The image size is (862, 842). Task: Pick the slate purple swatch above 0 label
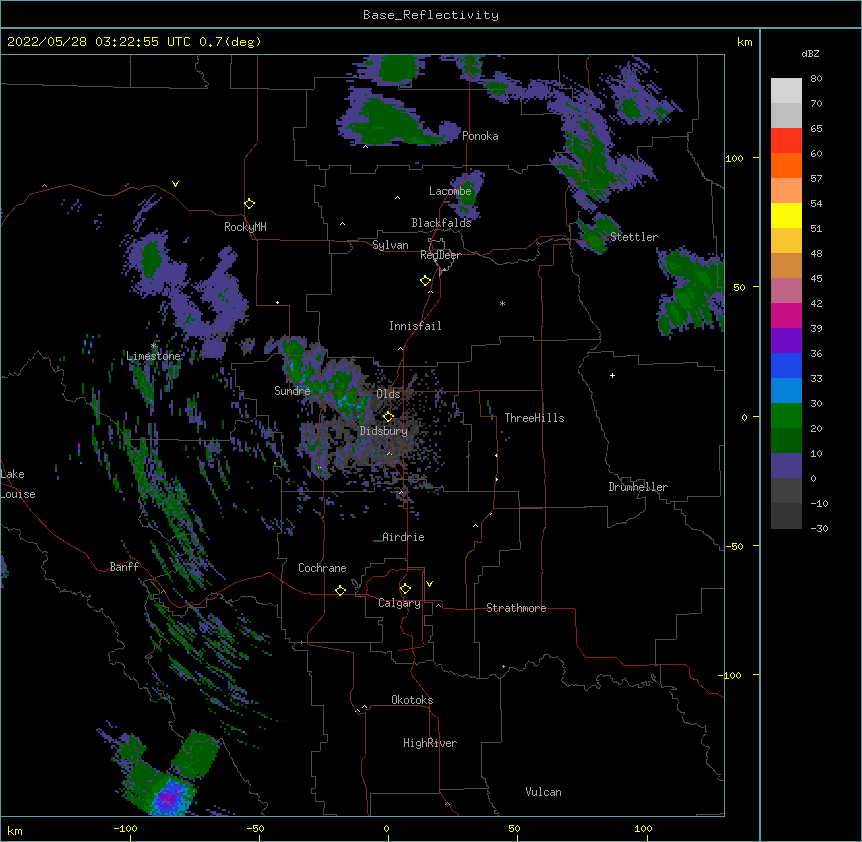coord(786,466)
